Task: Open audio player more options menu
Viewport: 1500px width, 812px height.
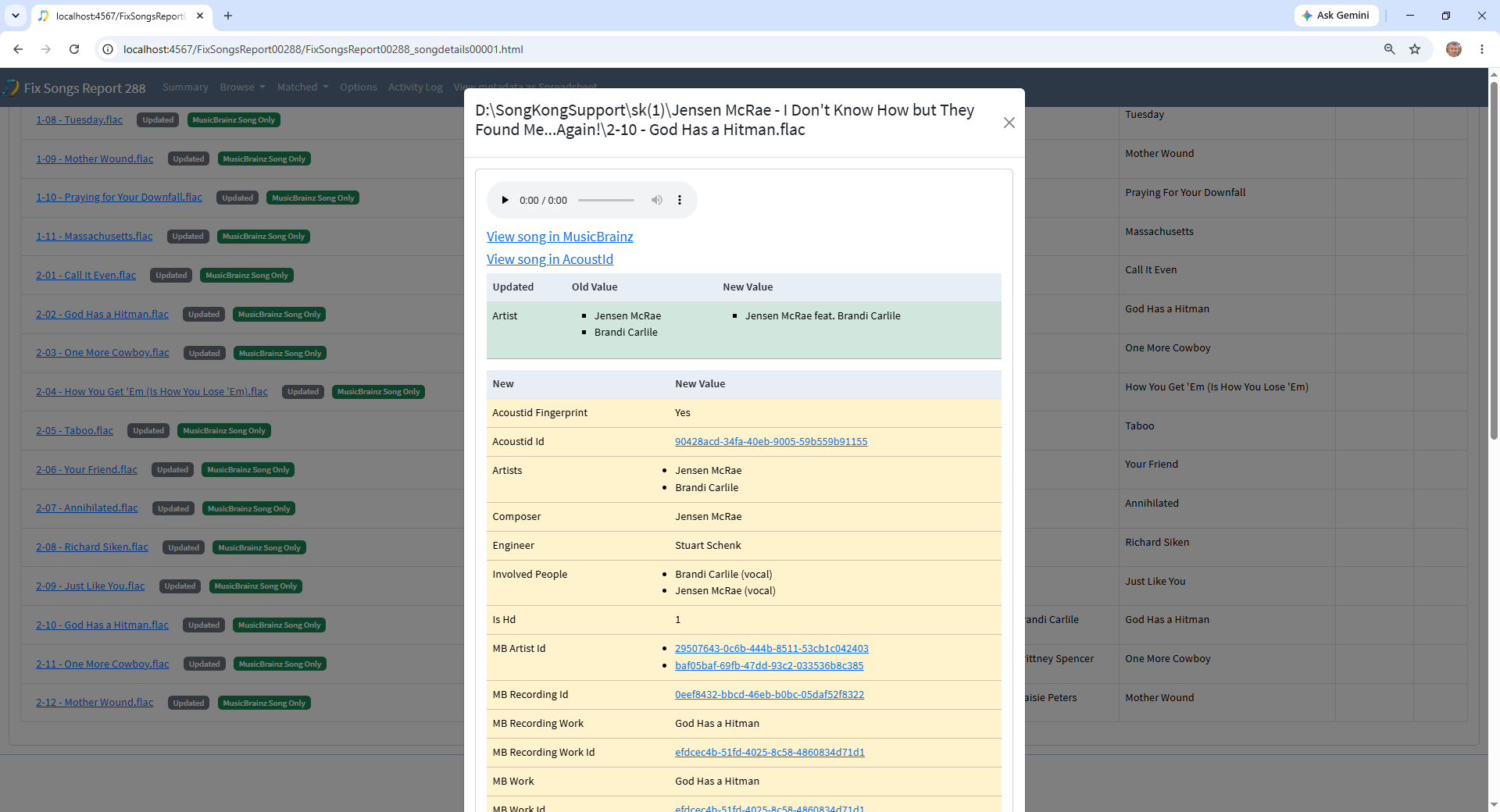Action: [x=680, y=200]
